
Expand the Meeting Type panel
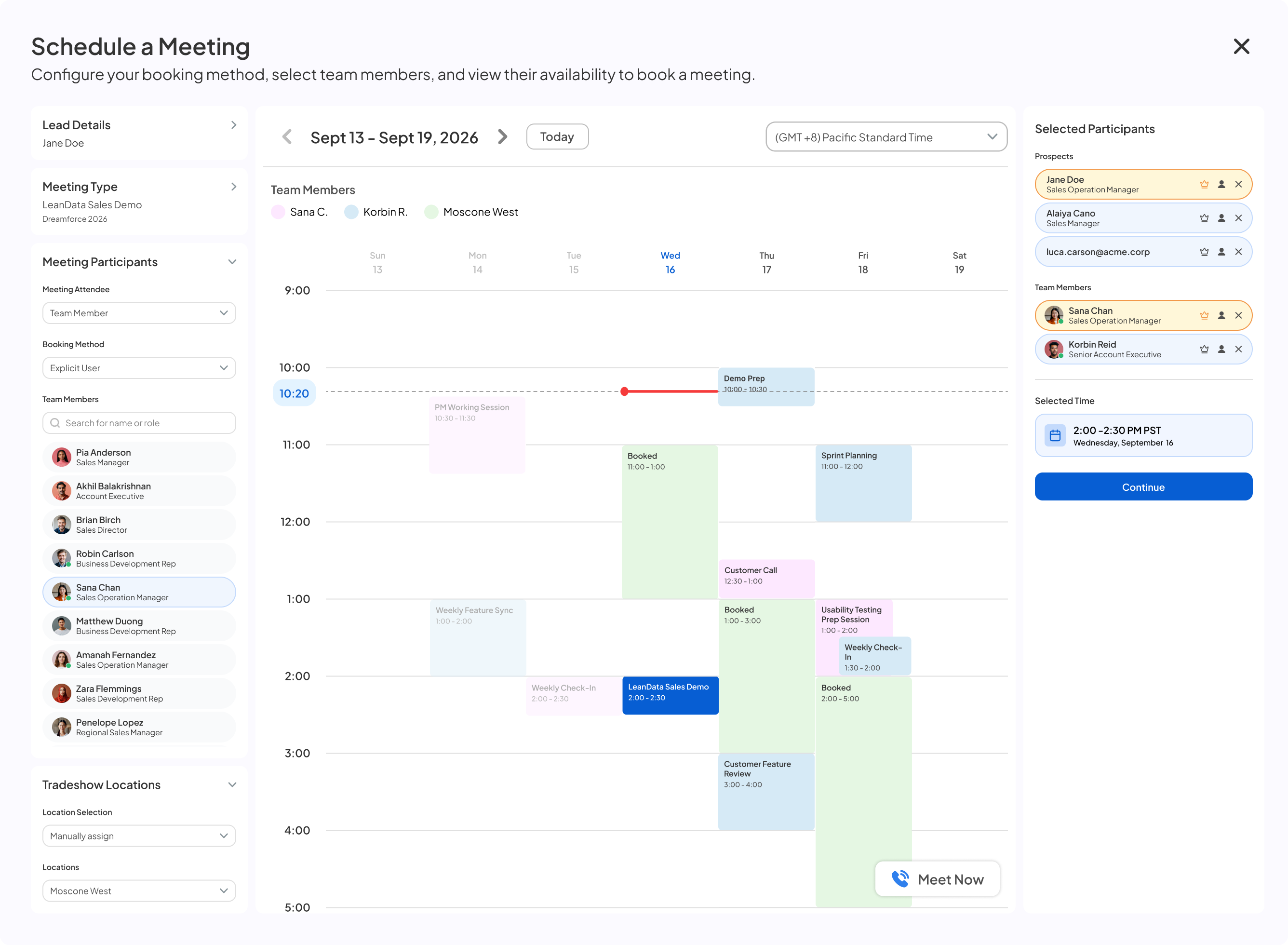233,187
